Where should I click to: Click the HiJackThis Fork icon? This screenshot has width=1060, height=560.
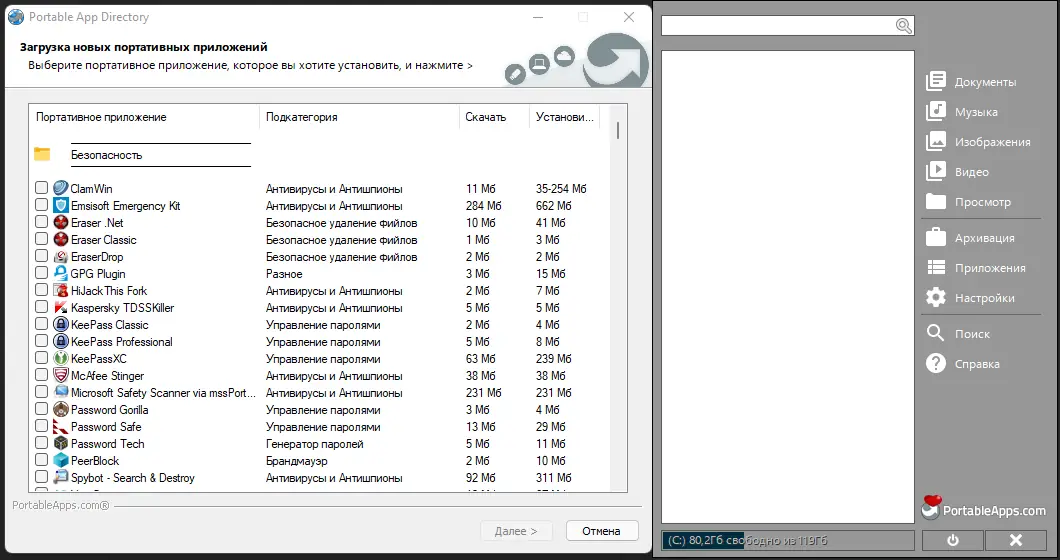pos(61,290)
